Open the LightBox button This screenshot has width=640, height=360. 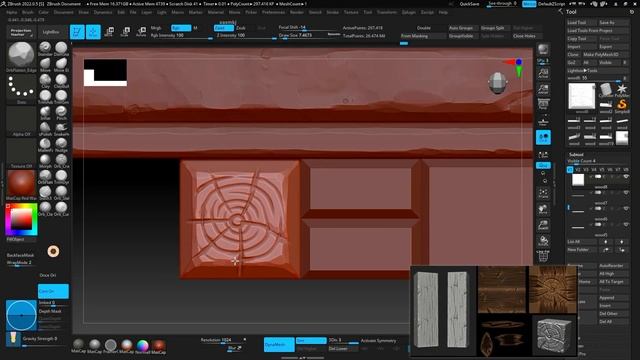(51, 32)
